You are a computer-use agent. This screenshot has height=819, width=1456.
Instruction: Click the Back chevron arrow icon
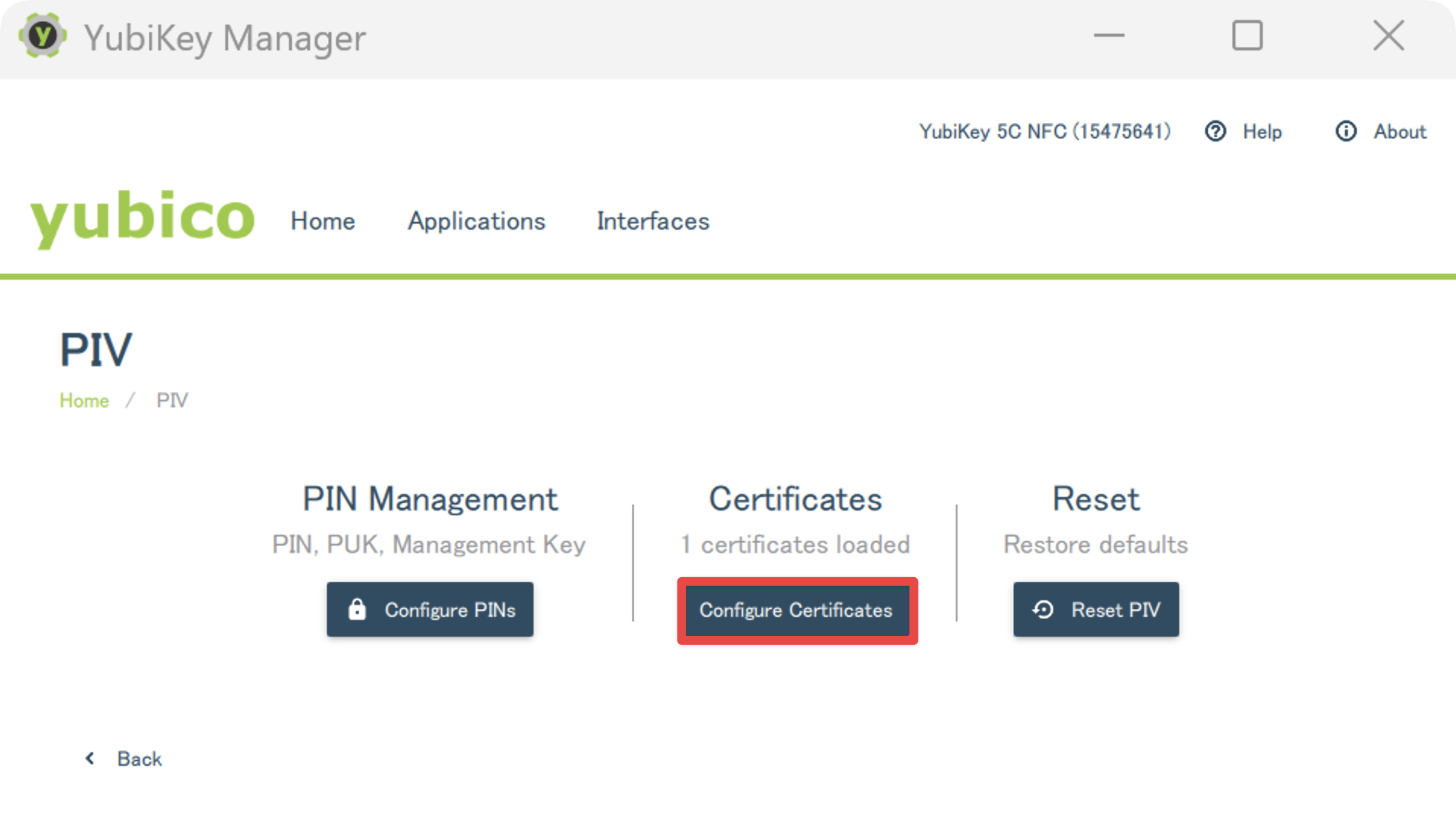point(90,758)
